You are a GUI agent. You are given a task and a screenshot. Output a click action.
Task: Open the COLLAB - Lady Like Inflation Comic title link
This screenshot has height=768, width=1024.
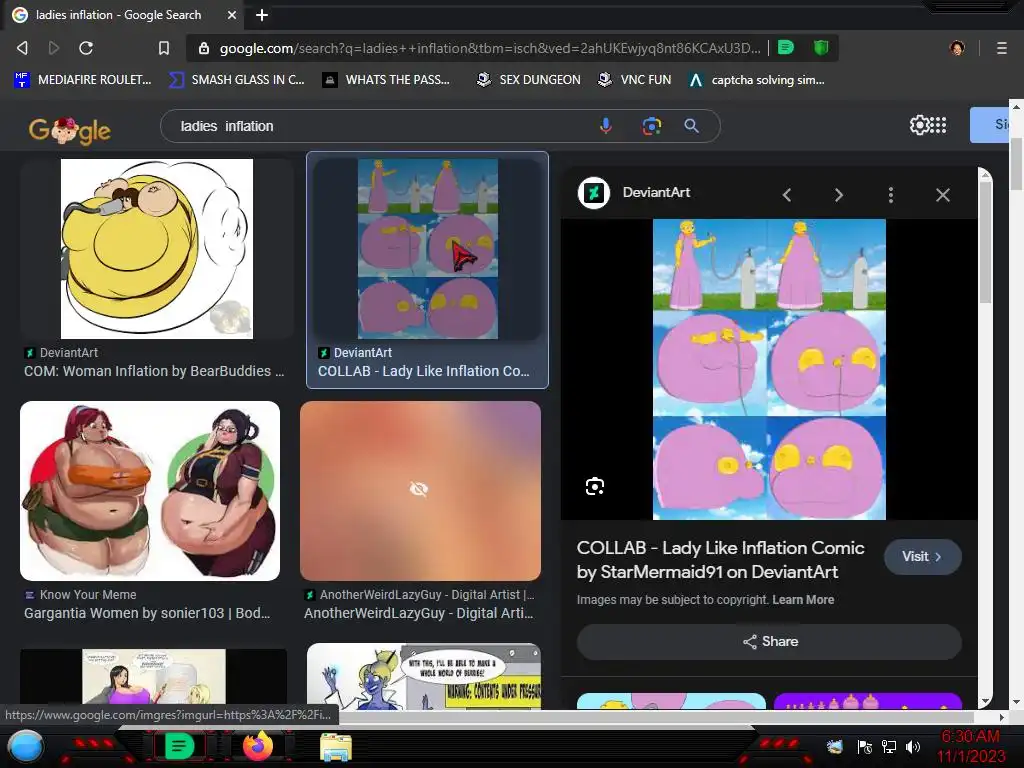coord(720,560)
